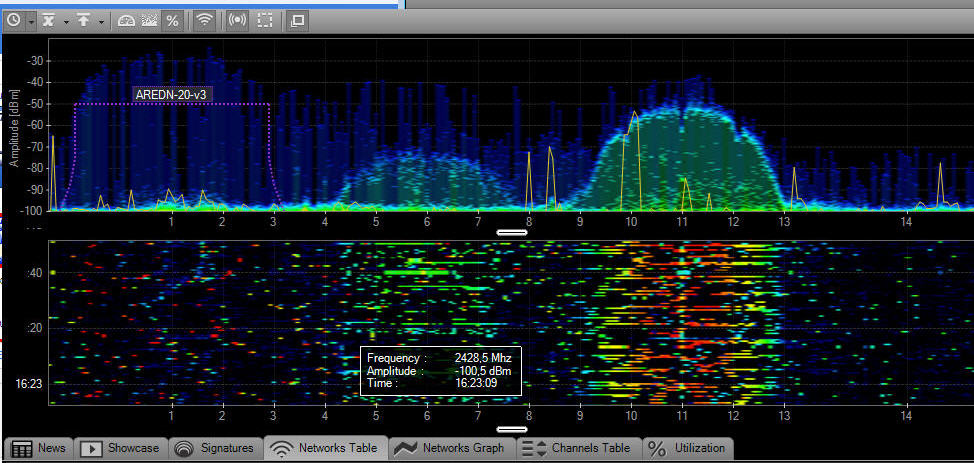
Task: Toggle the max trace up-arrow icon
Action: click(x=84, y=21)
